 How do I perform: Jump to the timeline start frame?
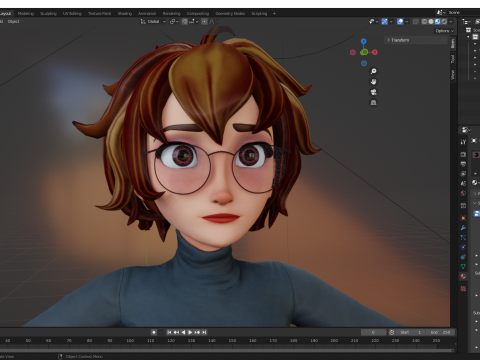pyautogui.click(x=169, y=332)
